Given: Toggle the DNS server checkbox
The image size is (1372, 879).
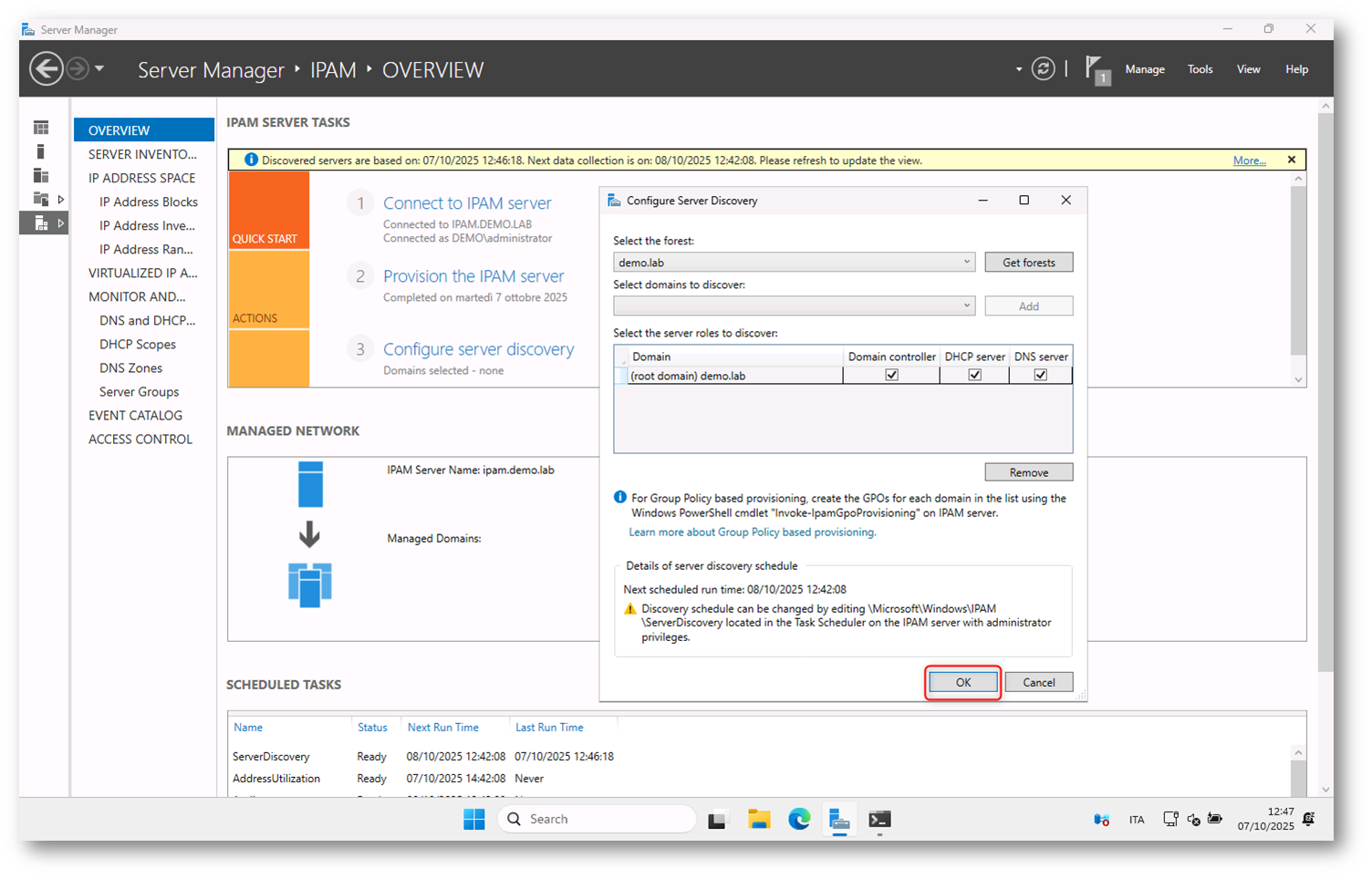Looking at the screenshot, I should tap(1040, 375).
